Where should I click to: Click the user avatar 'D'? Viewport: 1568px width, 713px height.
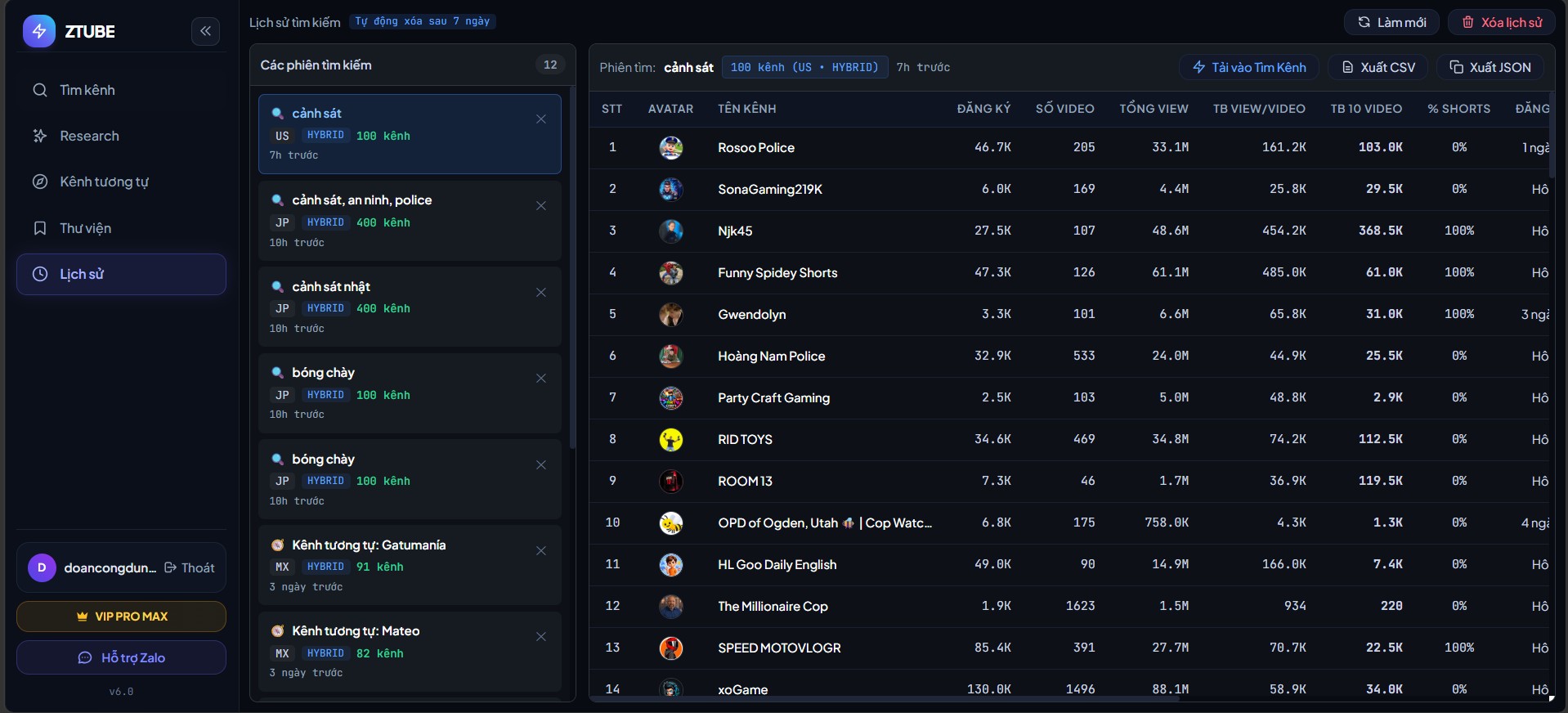click(42, 567)
